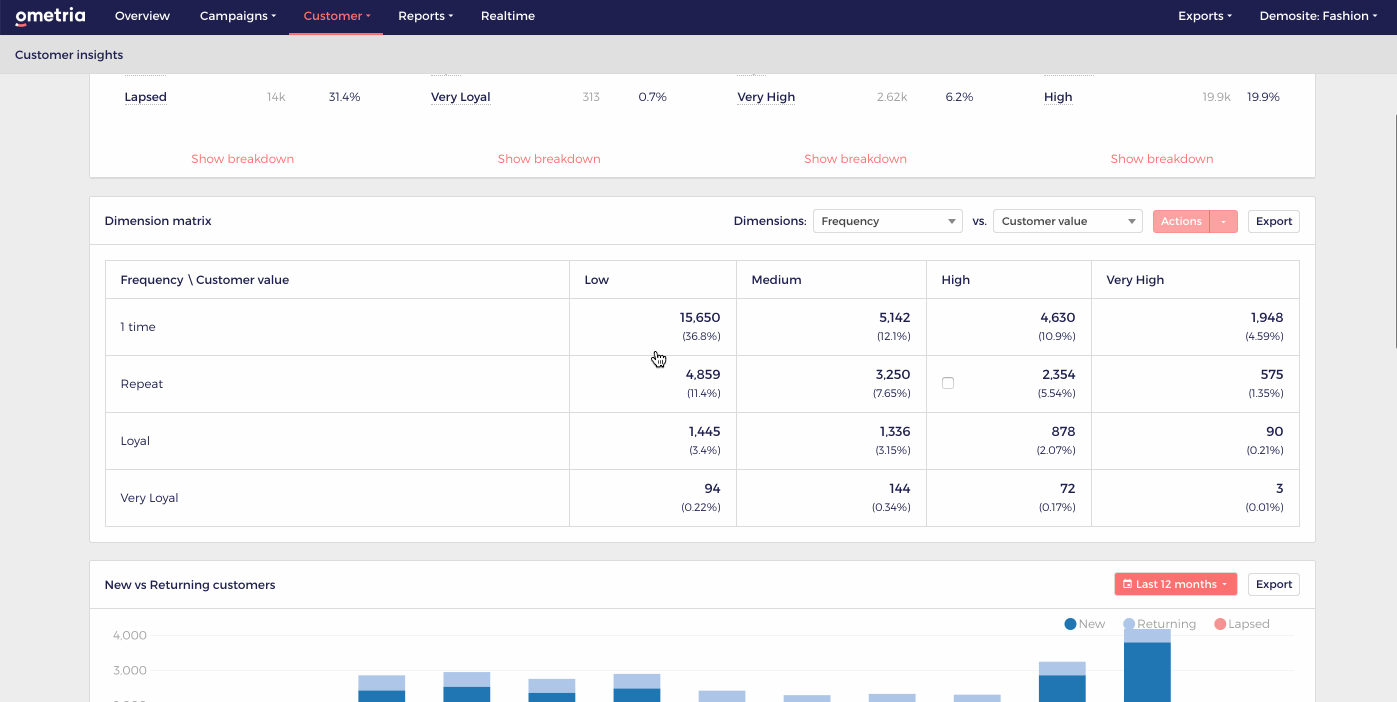Toggle the Lapsed series legend item
This screenshot has width=1397, height=702.
(1241, 624)
